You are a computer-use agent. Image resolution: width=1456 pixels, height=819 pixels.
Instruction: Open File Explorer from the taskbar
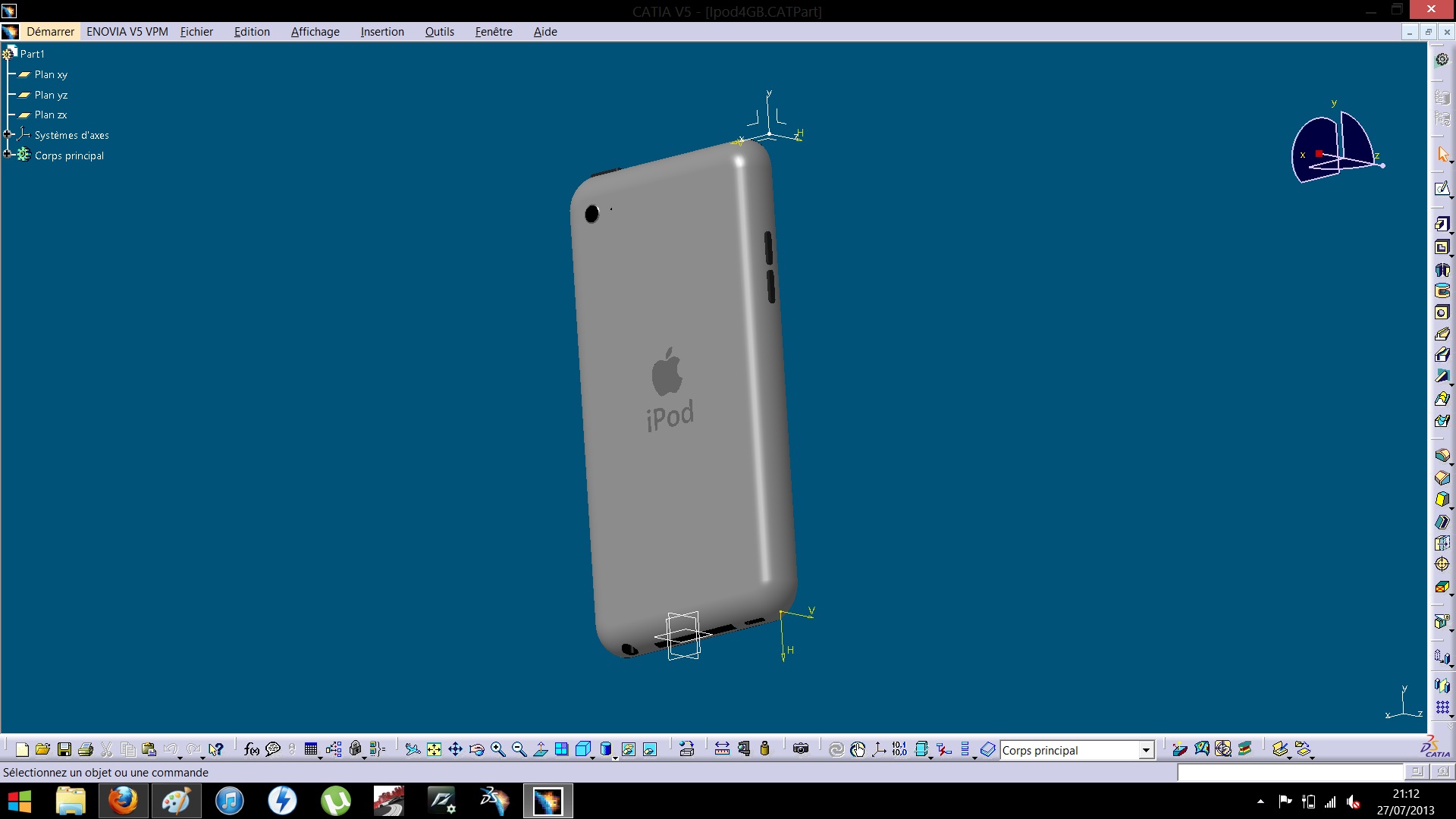point(71,801)
